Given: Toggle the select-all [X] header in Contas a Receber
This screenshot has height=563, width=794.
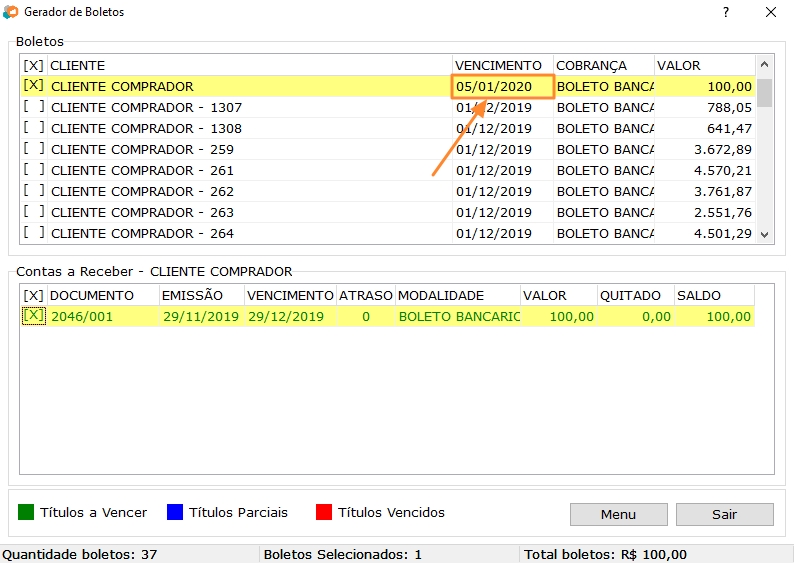Looking at the screenshot, I should click(x=33, y=296).
